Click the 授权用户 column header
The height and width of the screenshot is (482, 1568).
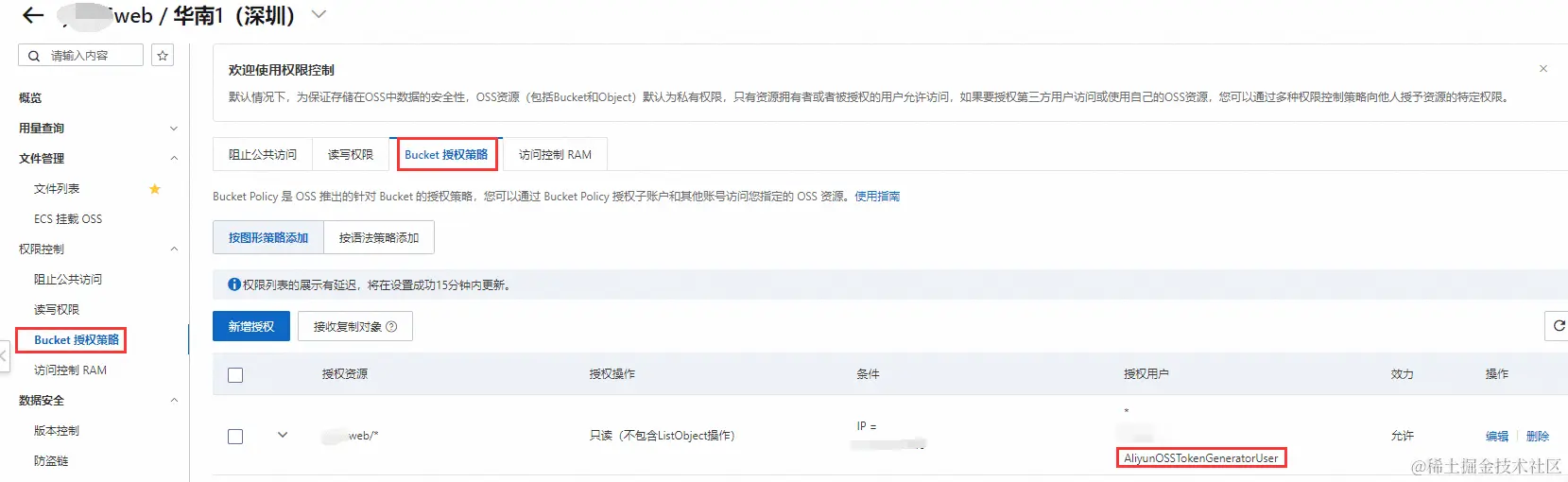[x=1146, y=374]
